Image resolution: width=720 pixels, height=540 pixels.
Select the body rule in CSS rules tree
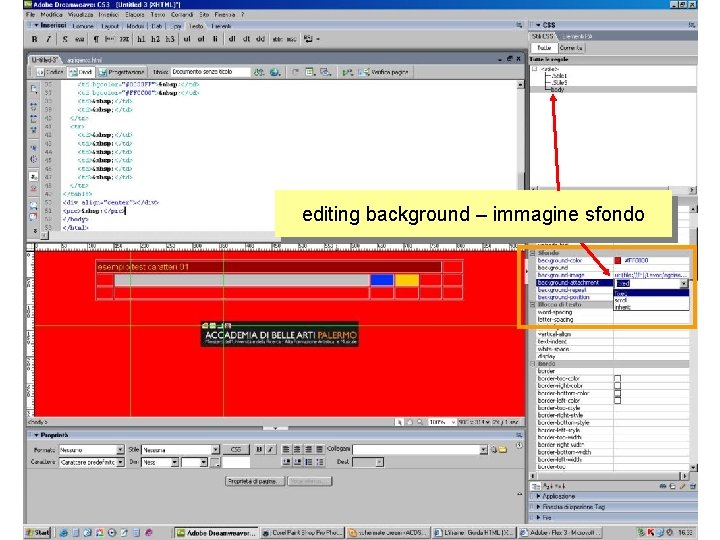click(557, 90)
